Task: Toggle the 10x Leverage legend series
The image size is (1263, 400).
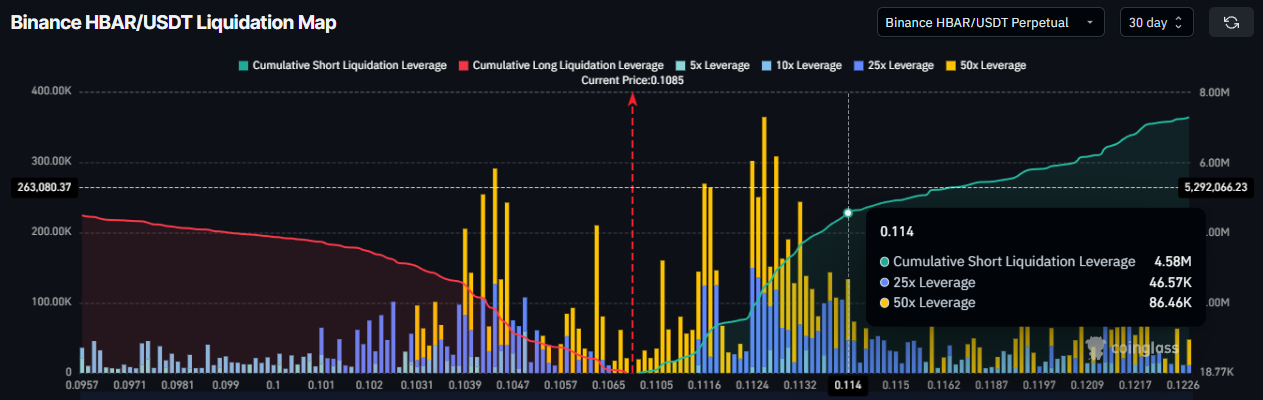Action: (802, 65)
